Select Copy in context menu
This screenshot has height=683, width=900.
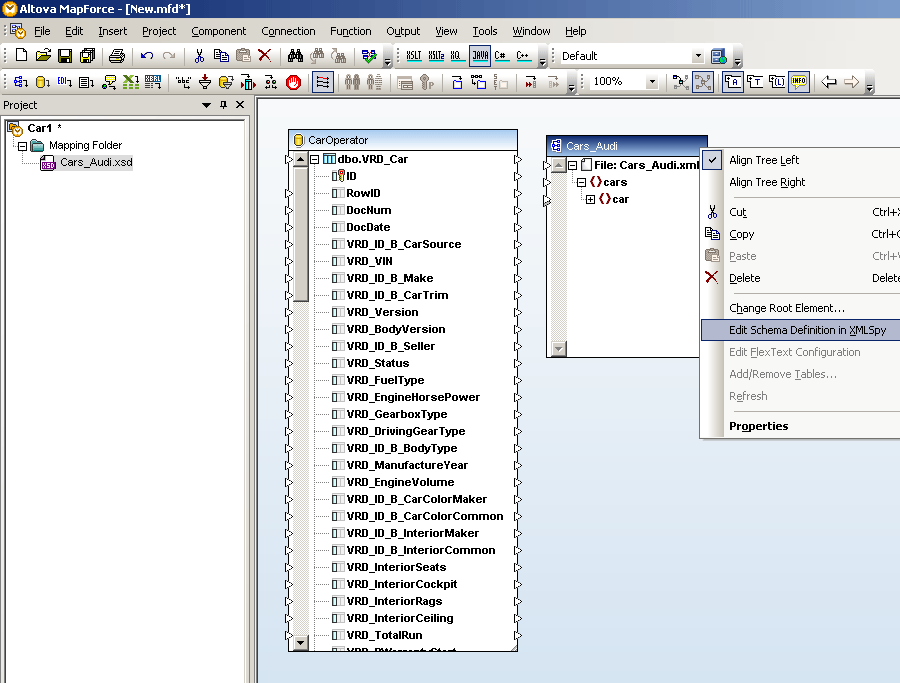coord(800,234)
